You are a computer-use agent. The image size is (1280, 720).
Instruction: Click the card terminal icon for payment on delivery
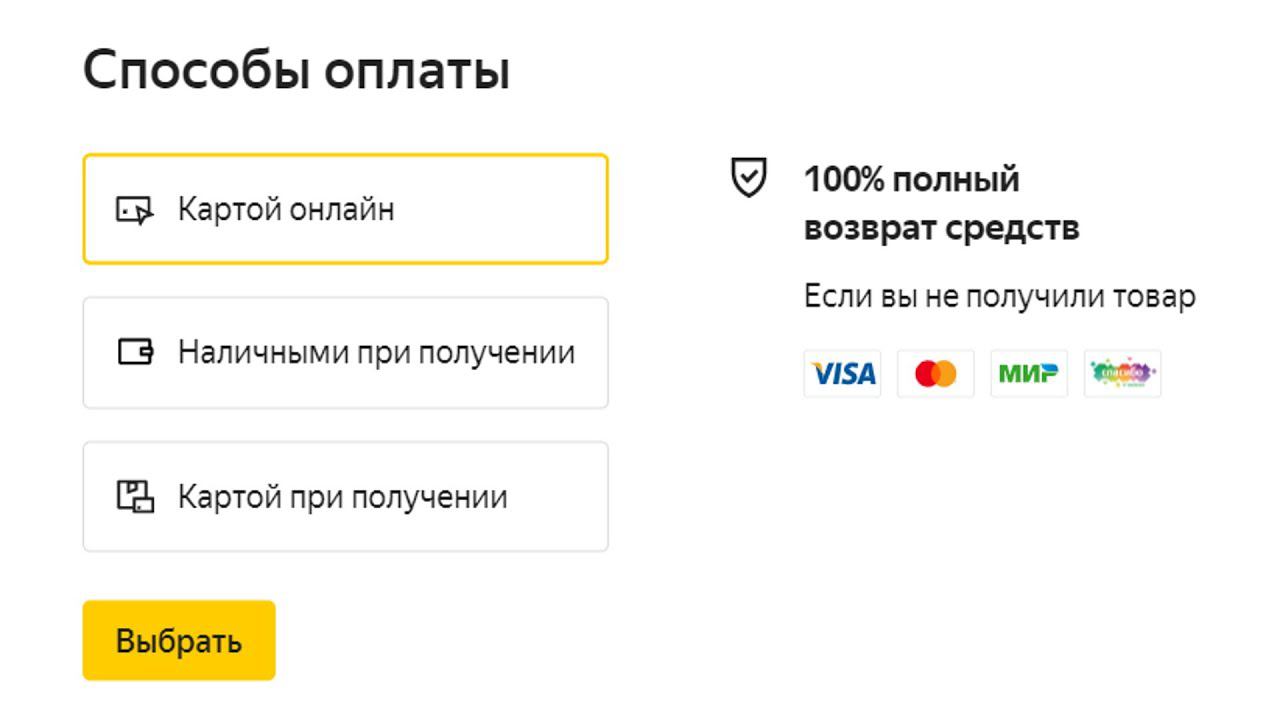136,496
